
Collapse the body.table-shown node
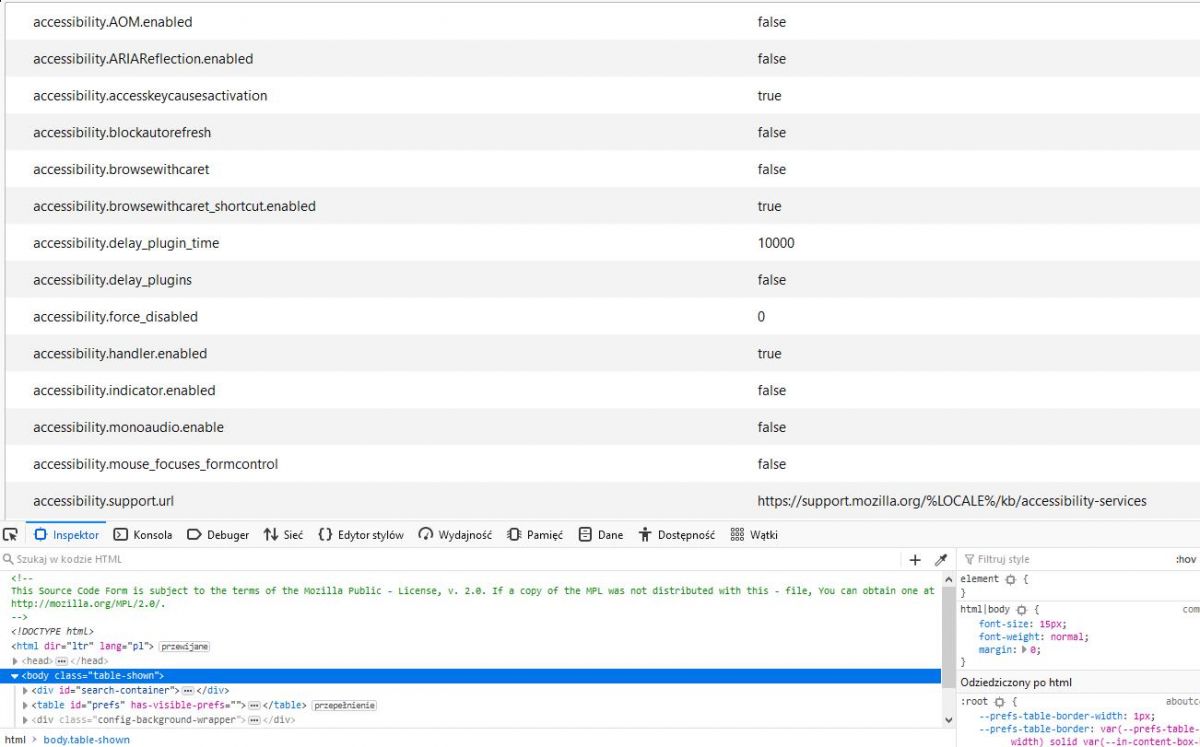point(15,676)
